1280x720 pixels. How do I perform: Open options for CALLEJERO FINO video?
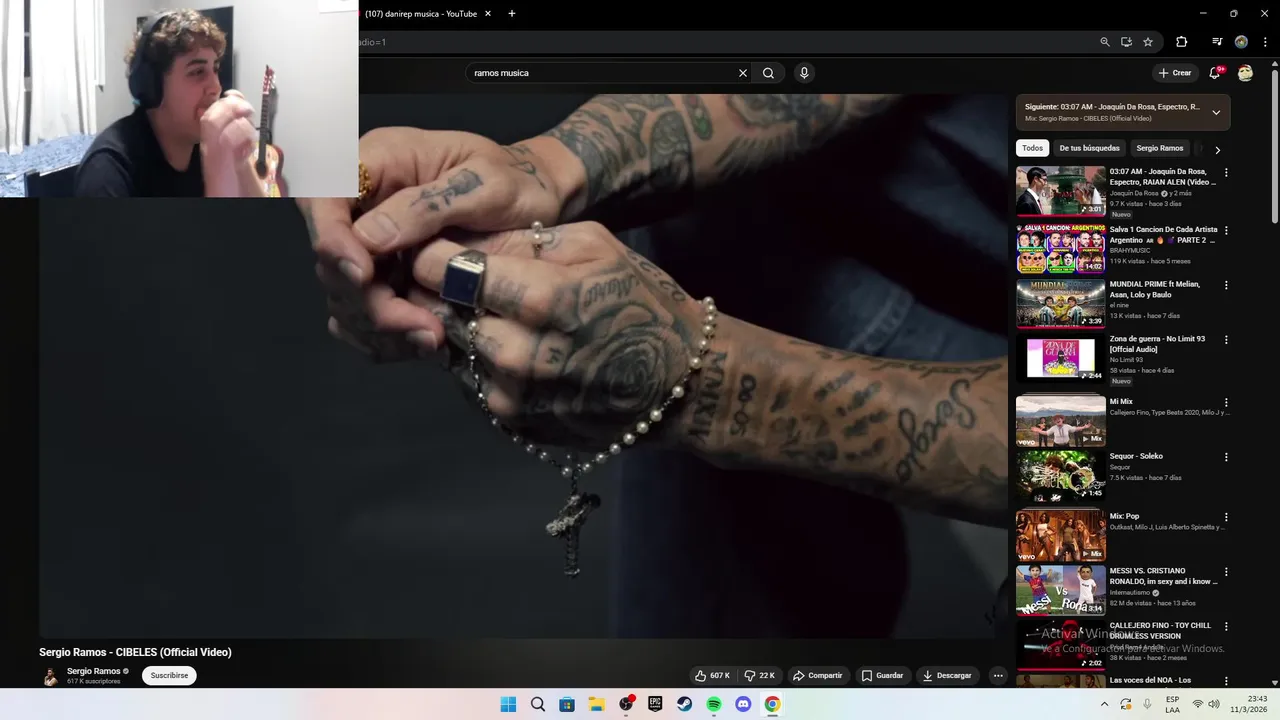click(1226, 627)
